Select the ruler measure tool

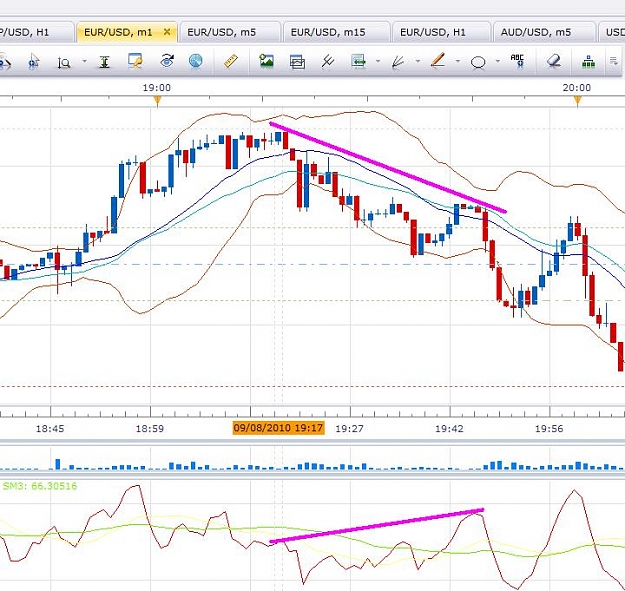(x=231, y=61)
